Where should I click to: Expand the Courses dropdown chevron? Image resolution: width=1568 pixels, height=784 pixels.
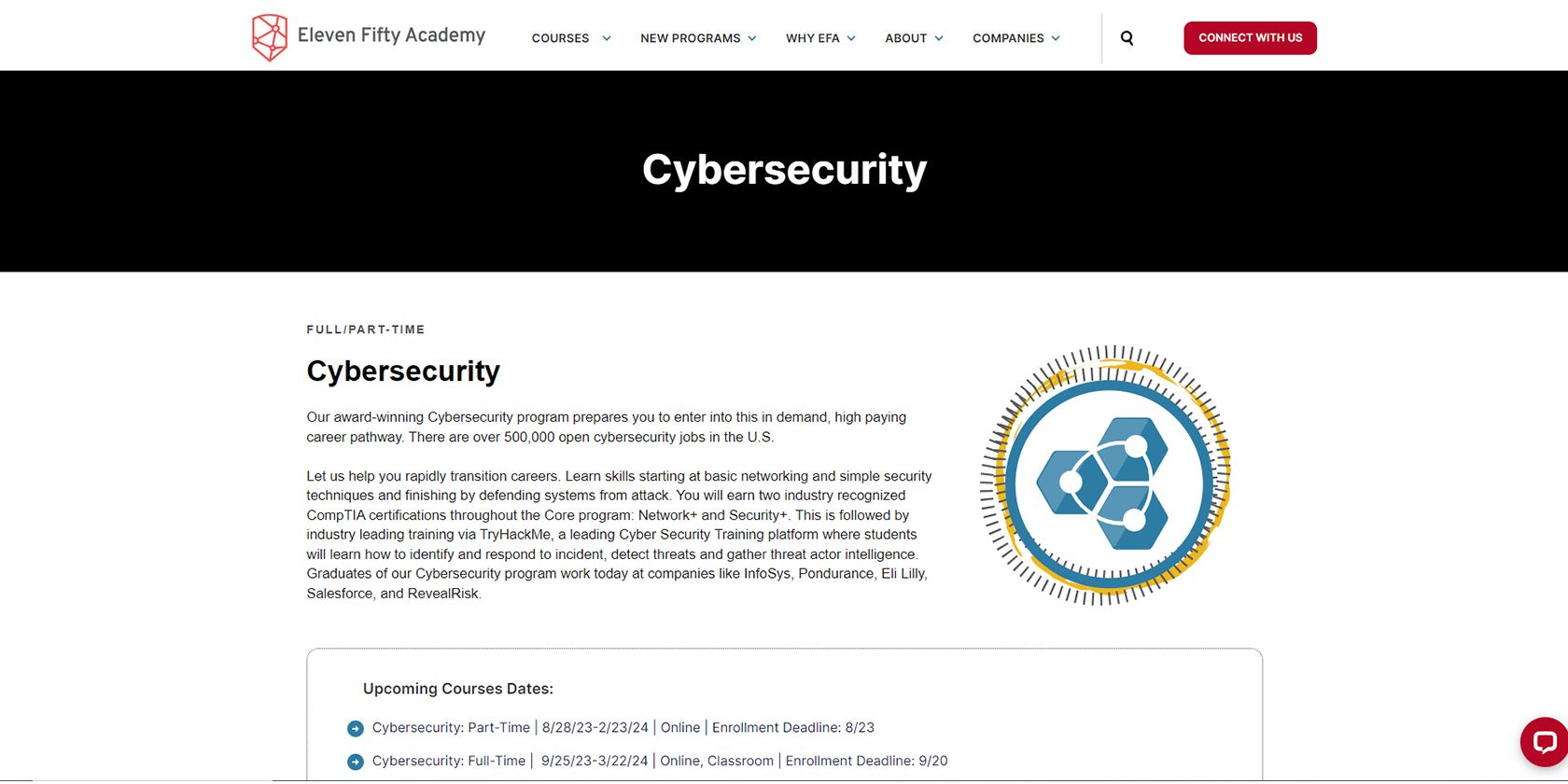click(607, 38)
